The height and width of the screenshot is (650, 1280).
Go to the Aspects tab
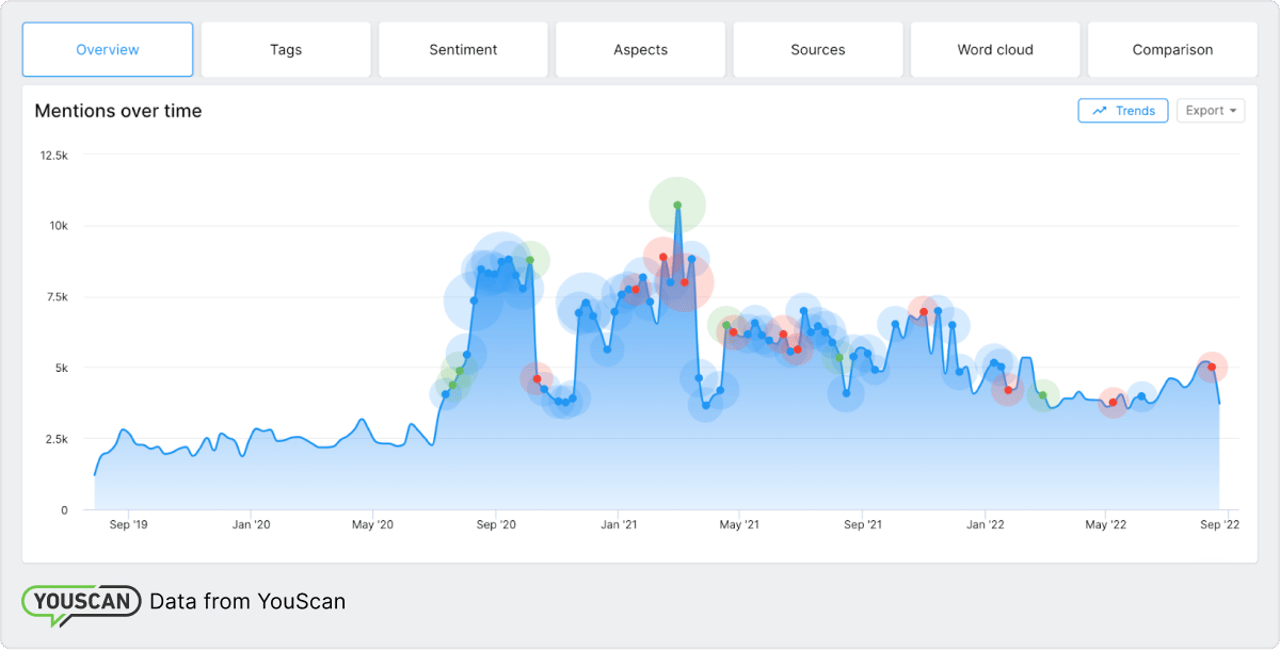point(640,49)
